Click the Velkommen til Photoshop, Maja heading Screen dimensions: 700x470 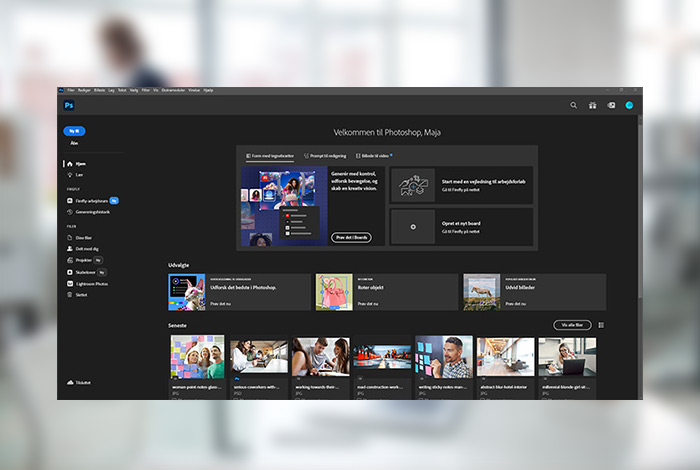coord(387,133)
